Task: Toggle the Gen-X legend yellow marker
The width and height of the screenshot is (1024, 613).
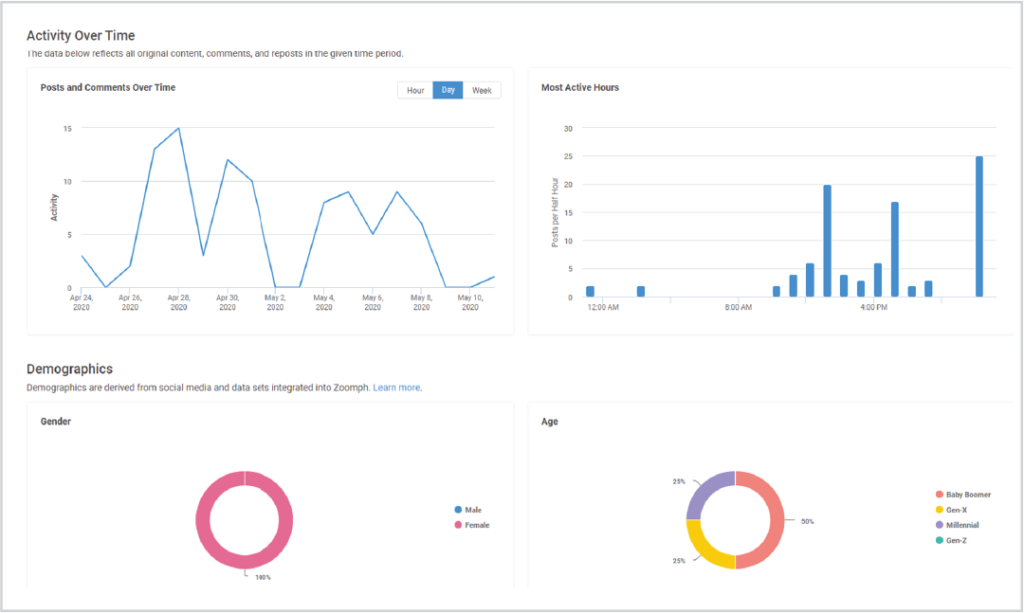Action: 939,510
